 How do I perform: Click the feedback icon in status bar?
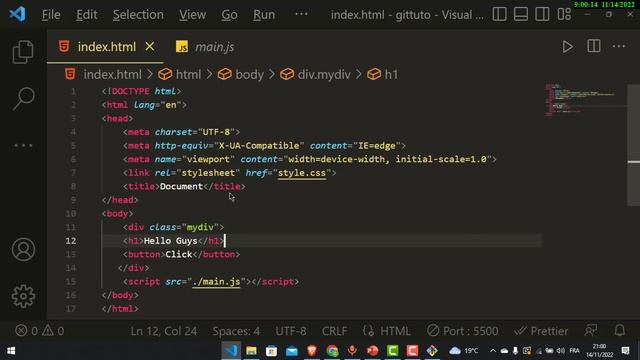(590, 330)
